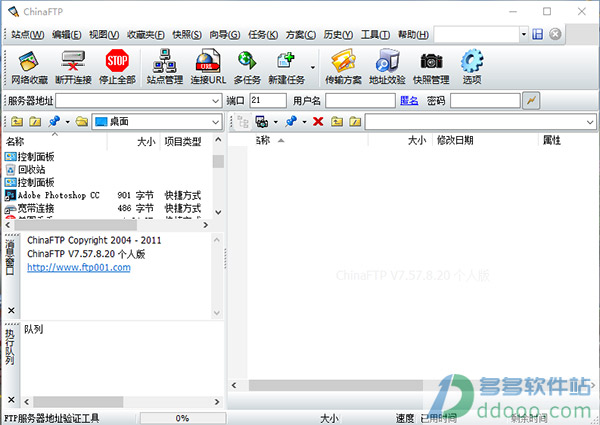
Task: Select the 回收站 item
Action: pyautogui.click(x=26, y=169)
